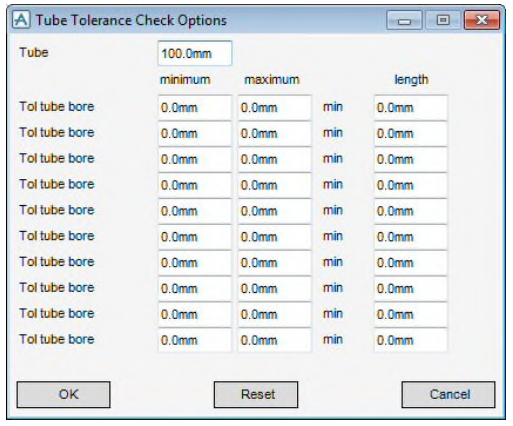Minimize the Tube Tolerance Check Options window
The image size is (513, 426).
click(404, 20)
